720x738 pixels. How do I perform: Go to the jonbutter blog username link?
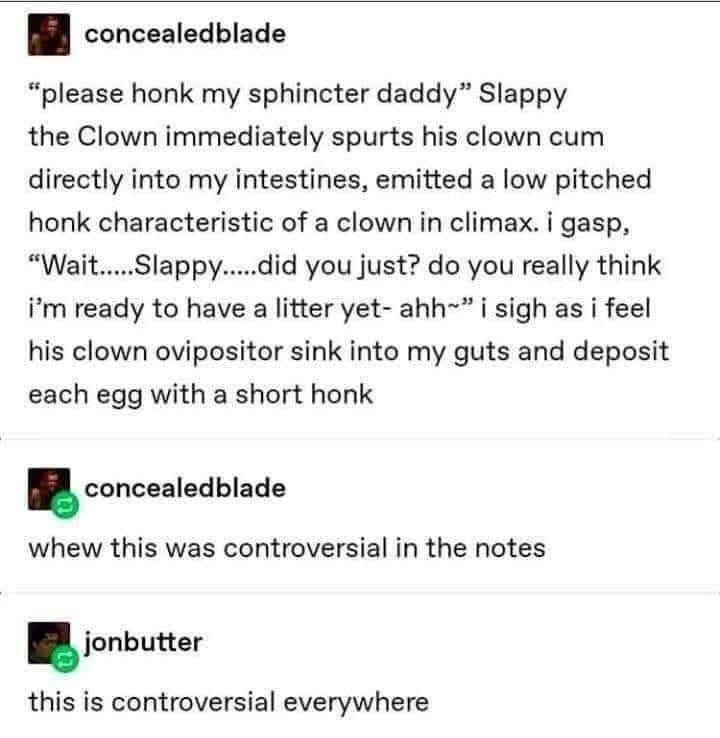[143, 642]
